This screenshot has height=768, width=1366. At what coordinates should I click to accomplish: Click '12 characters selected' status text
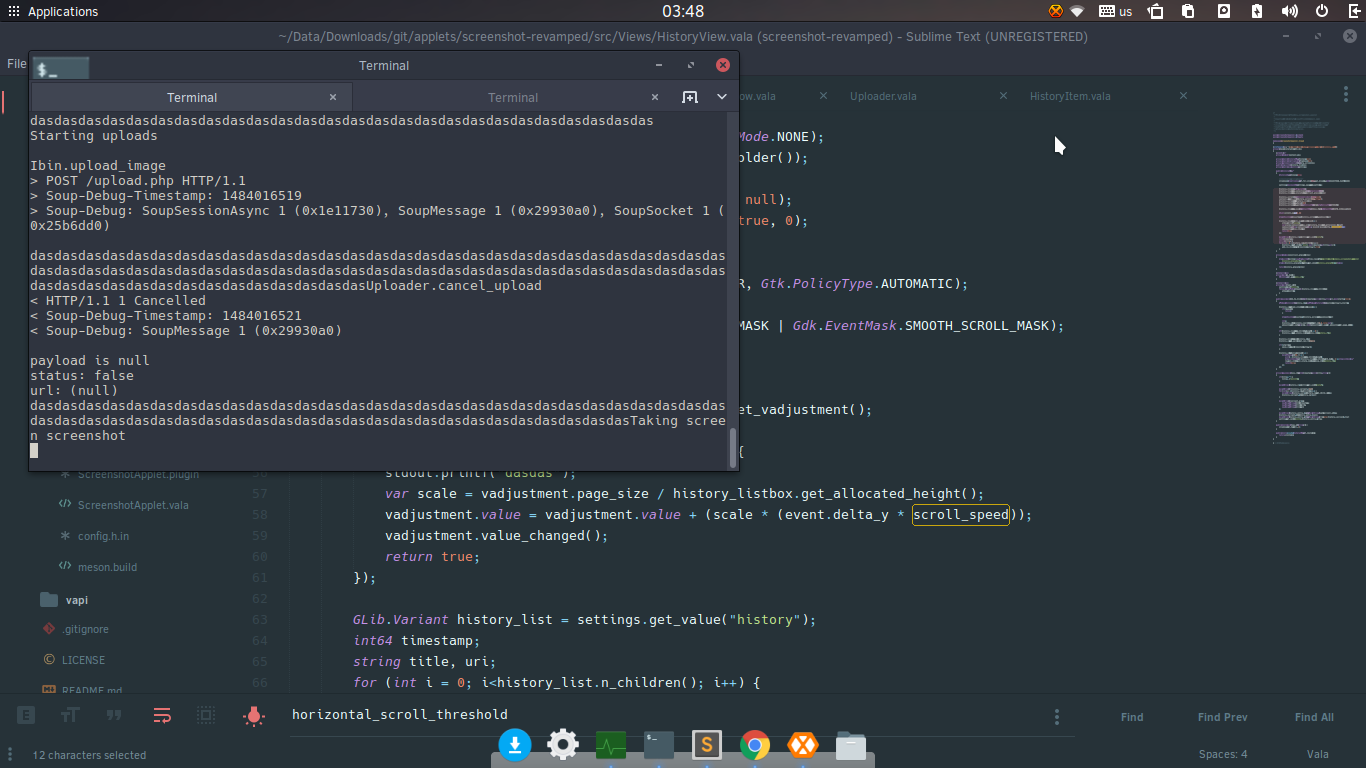[x=89, y=755]
